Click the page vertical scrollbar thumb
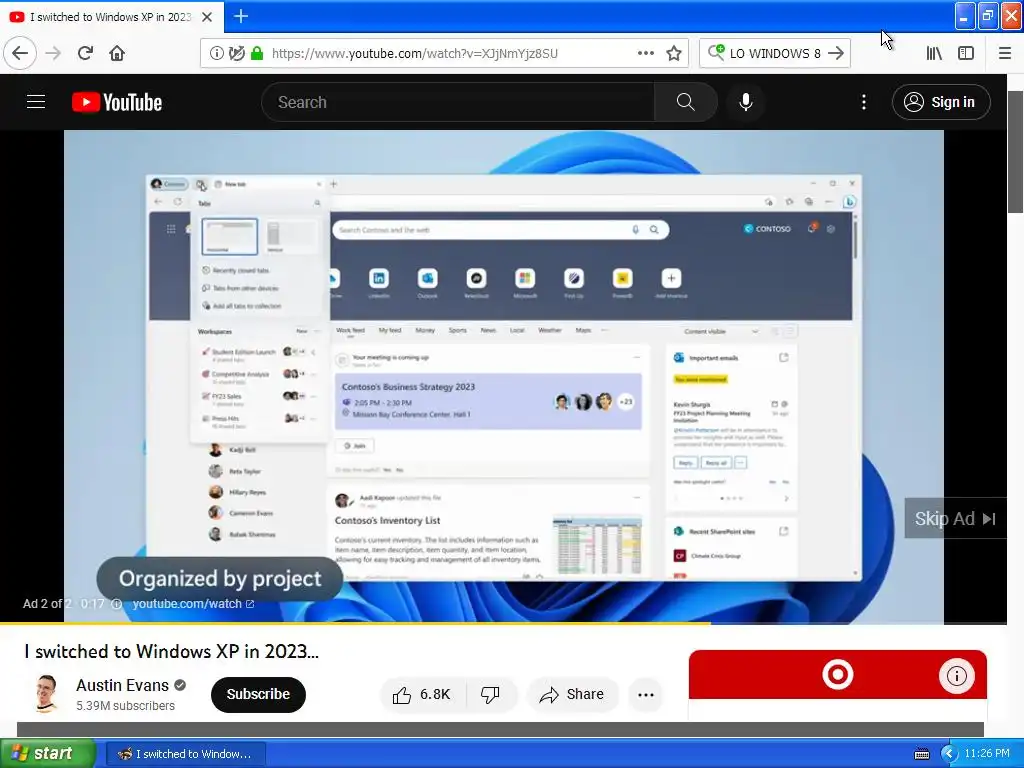The height and width of the screenshot is (768, 1024). click(x=1016, y=152)
